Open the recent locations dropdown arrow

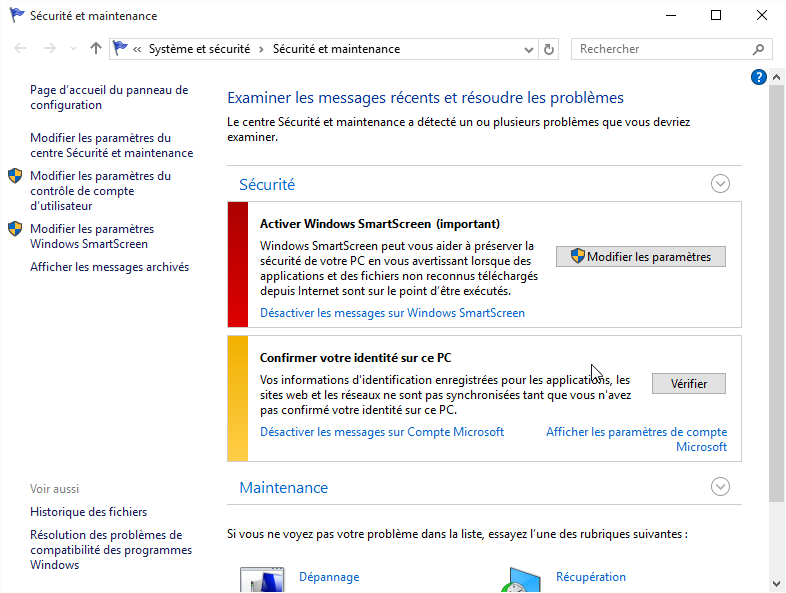tap(73, 49)
